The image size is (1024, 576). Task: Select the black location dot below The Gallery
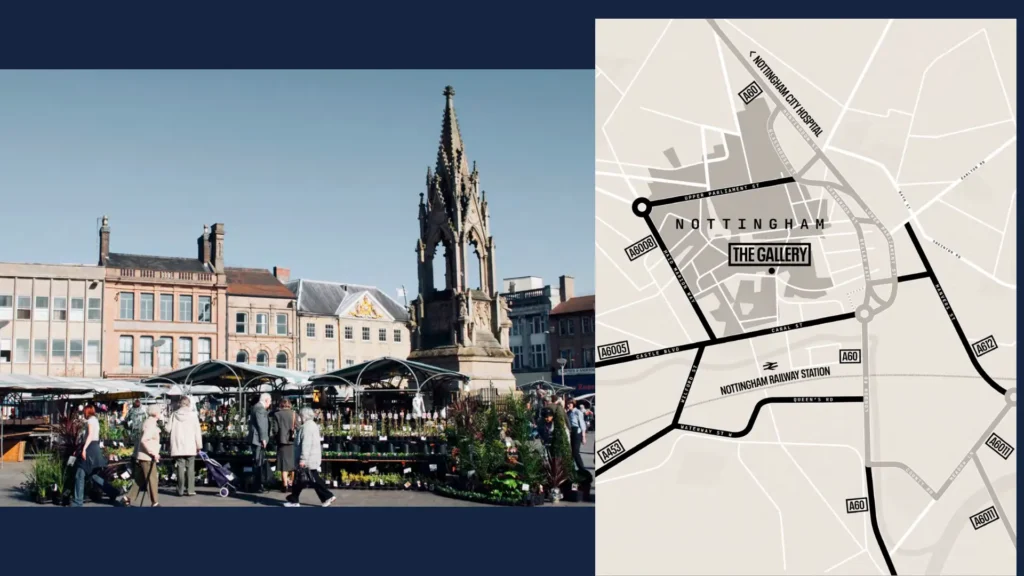772,271
